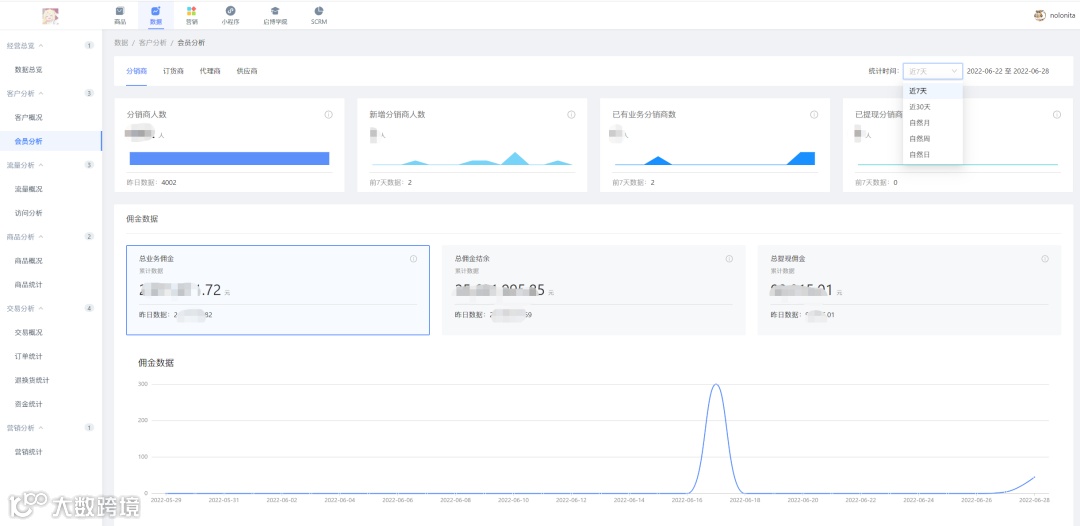
Task: Select the 总提现佣金 commission card
Action: tap(909, 290)
